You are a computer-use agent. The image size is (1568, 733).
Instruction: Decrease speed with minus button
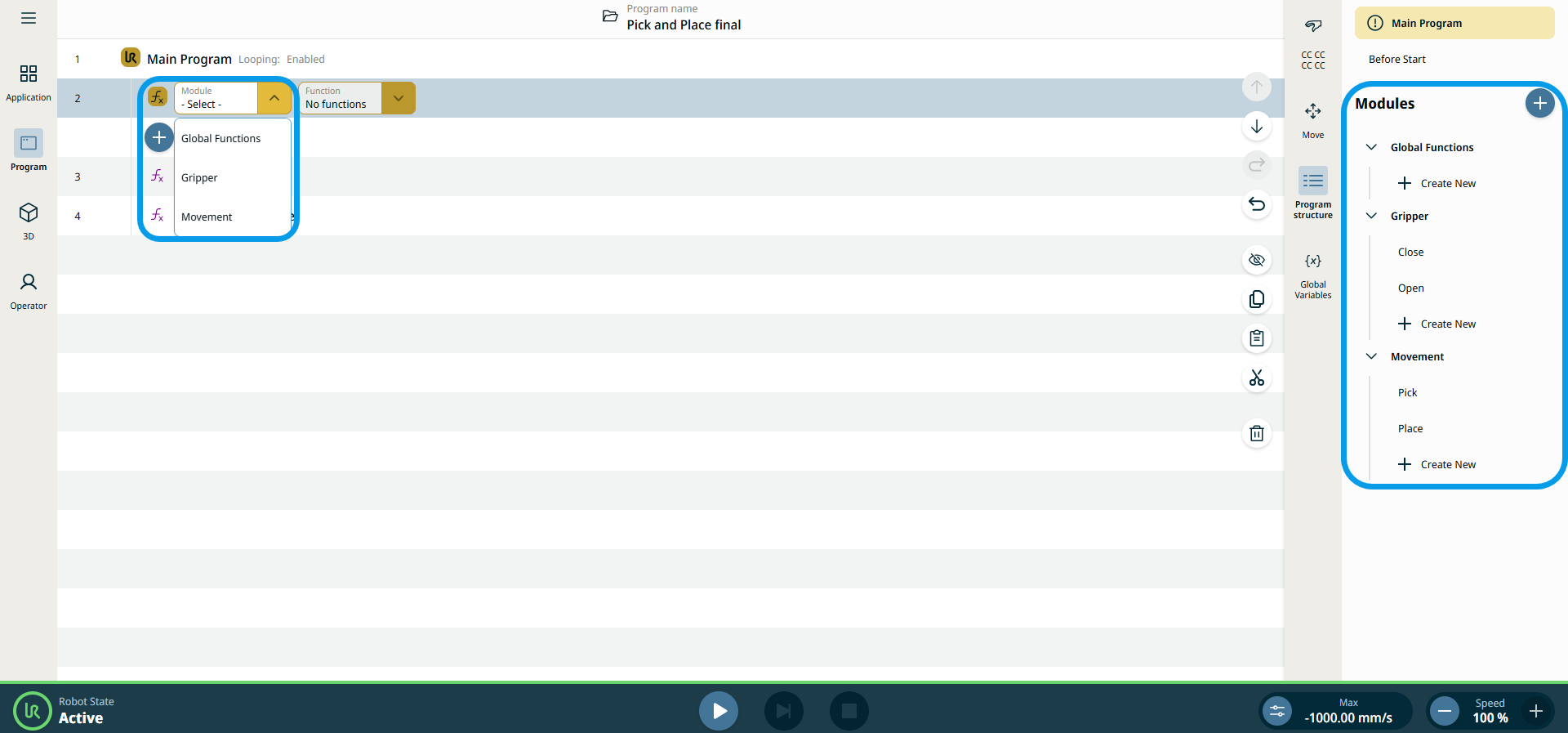coord(1444,711)
